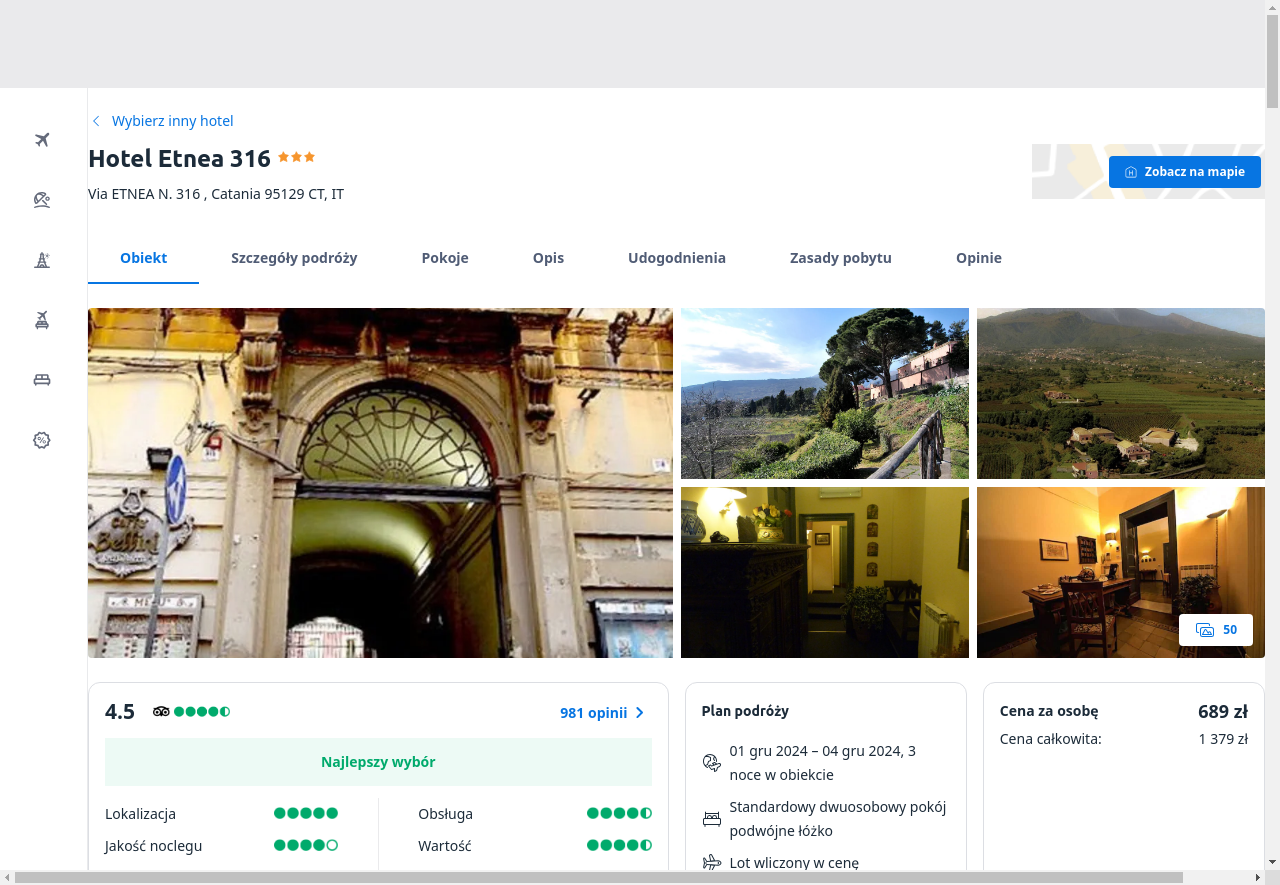Viewport: 1280px width, 885px height.
Task: Click the 4.5 rating score
Action: [120, 712]
